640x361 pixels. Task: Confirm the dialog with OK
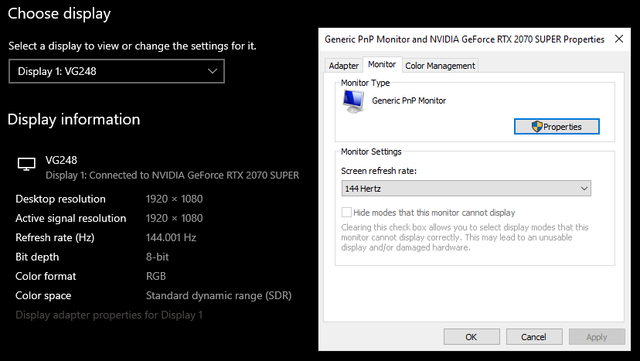(471, 337)
